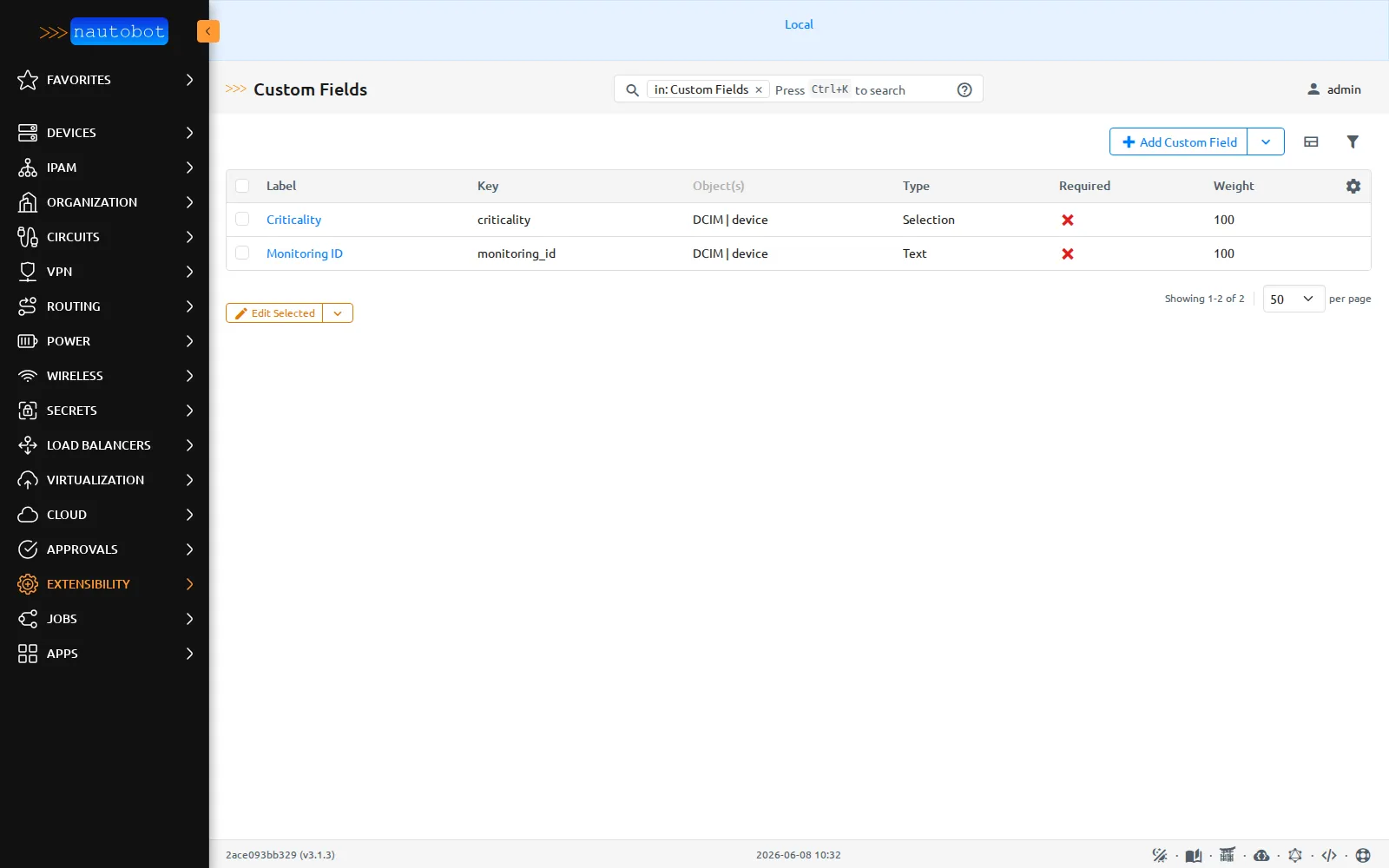Click the Secrets lock icon

(x=28, y=411)
